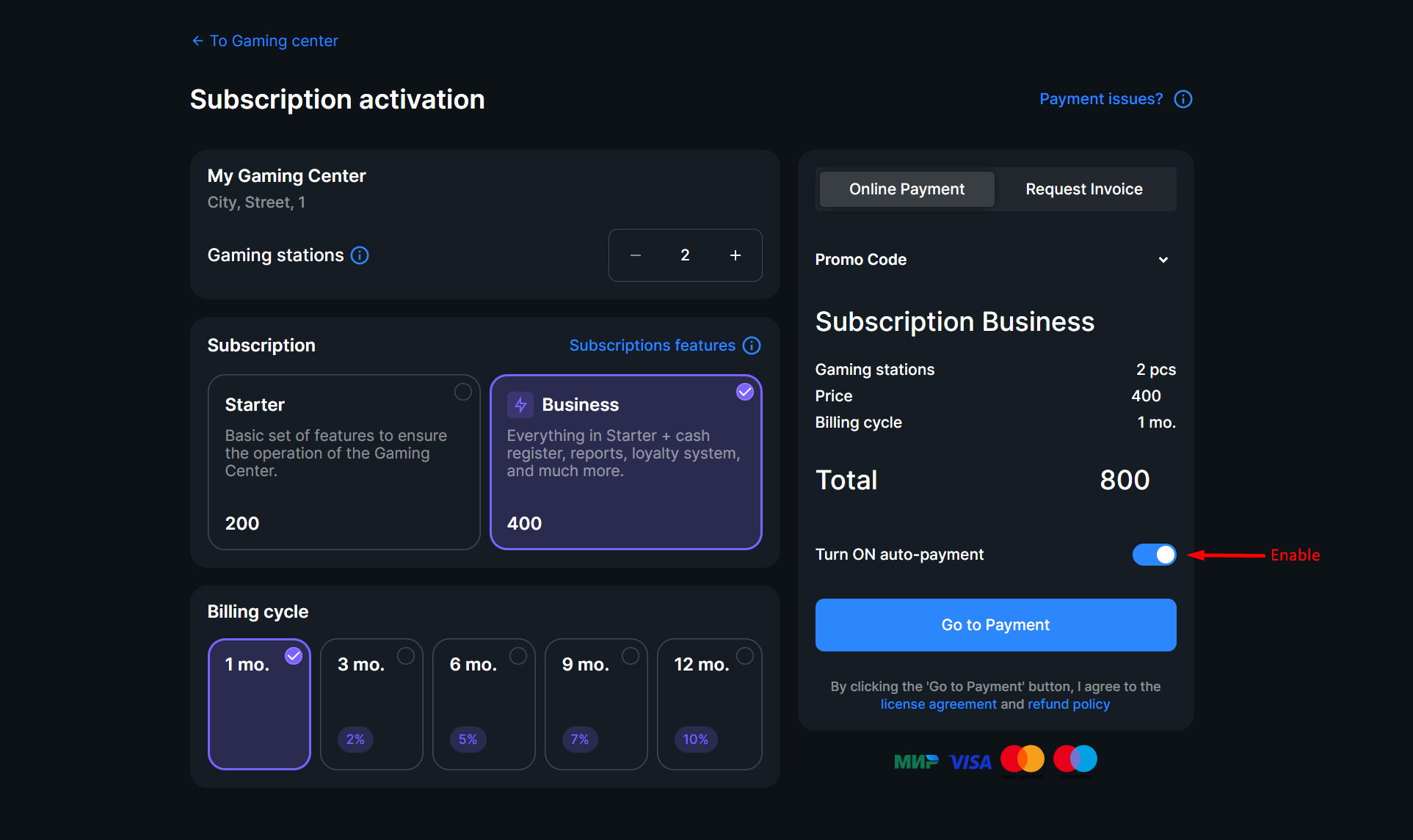Click the back arrow beside To Gaming center

point(197,40)
